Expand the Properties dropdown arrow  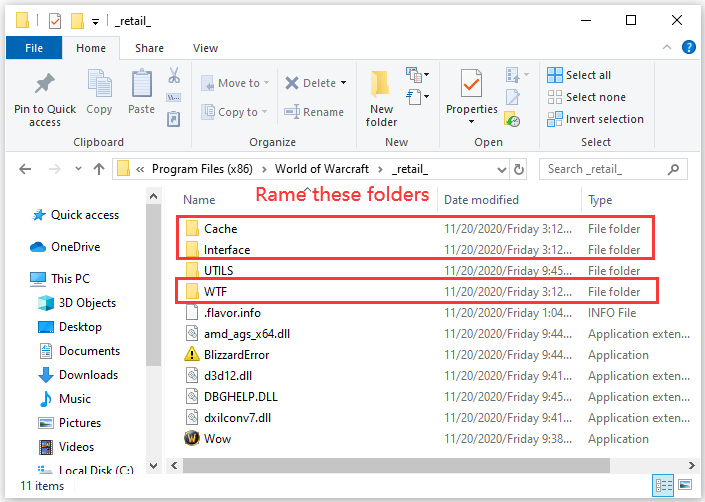tap(471, 121)
